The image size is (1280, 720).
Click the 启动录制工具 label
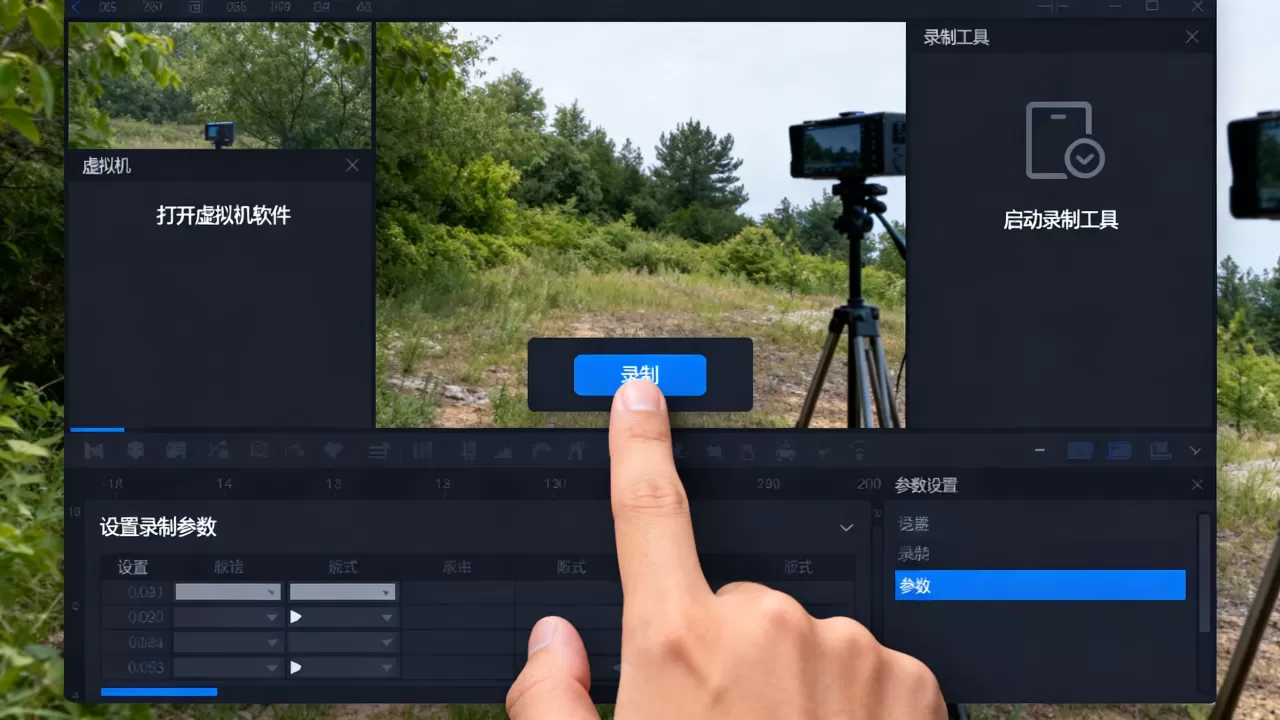pos(1061,220)
